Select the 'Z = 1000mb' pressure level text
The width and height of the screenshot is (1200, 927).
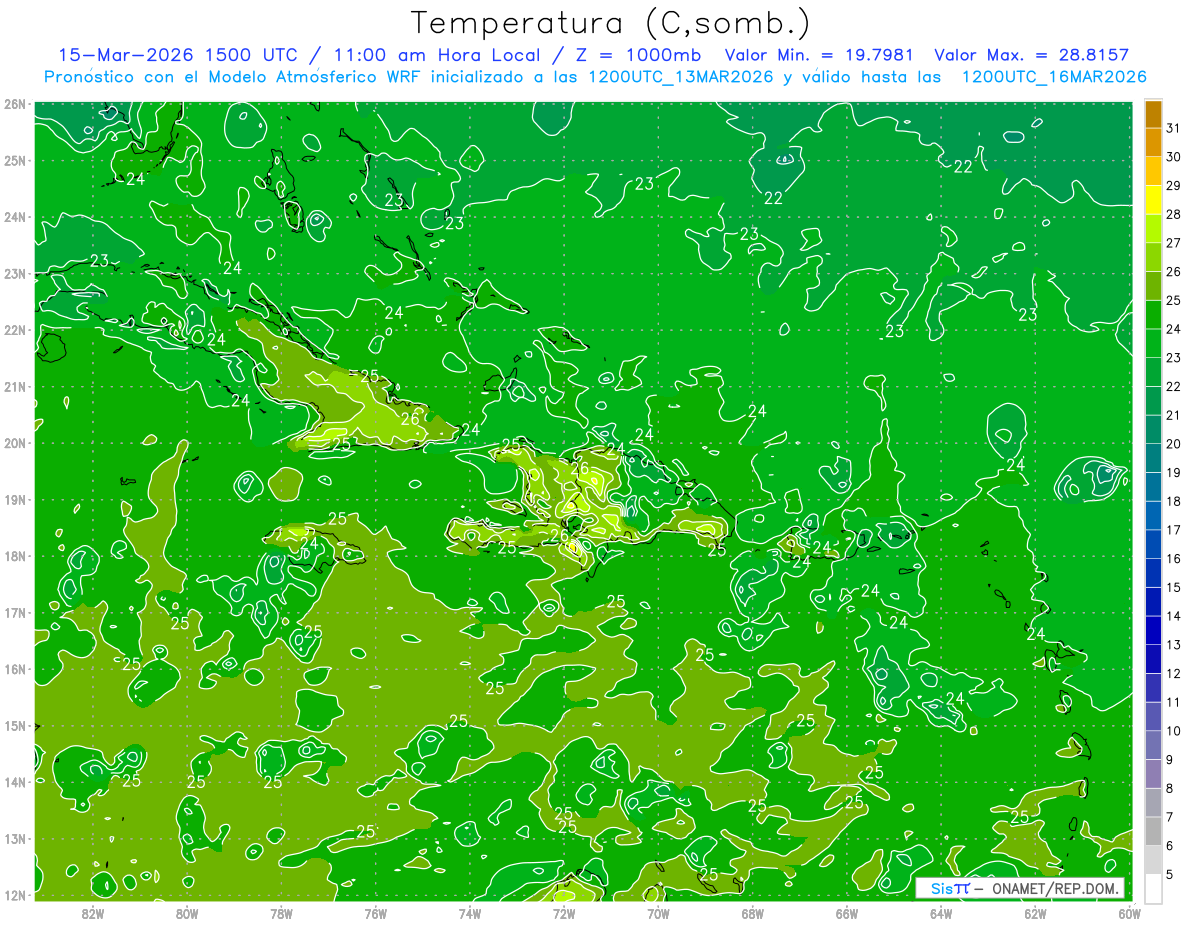[x=637, y=55]
